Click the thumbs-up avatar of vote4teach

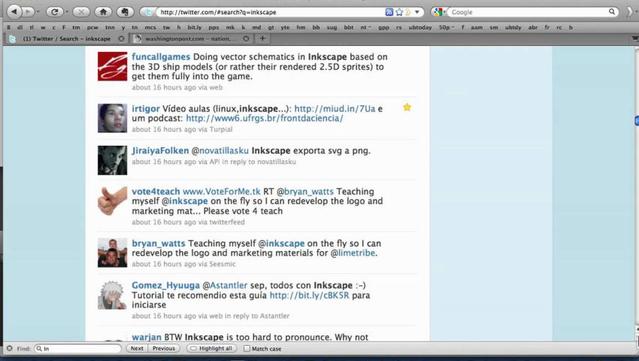pyautogui.click(x=112, y=201)
